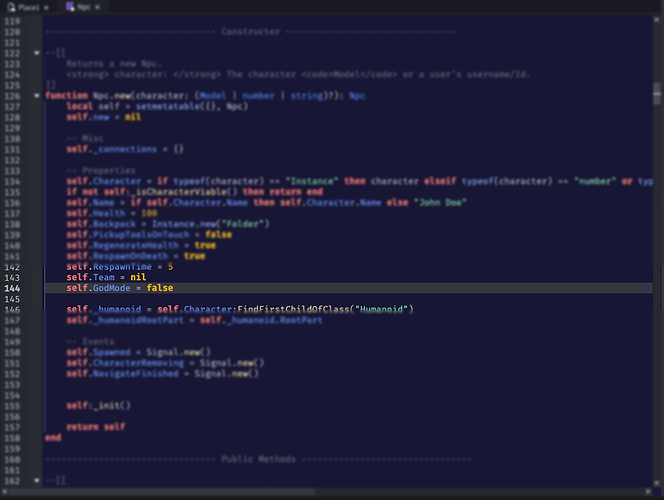Click the '"John Doe"' string on line 136

440,202
